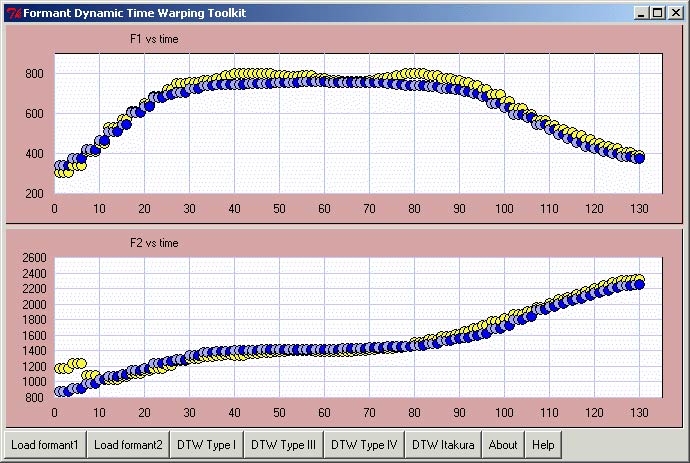Click the first yellow point in F1 plot

click(59, 173)
